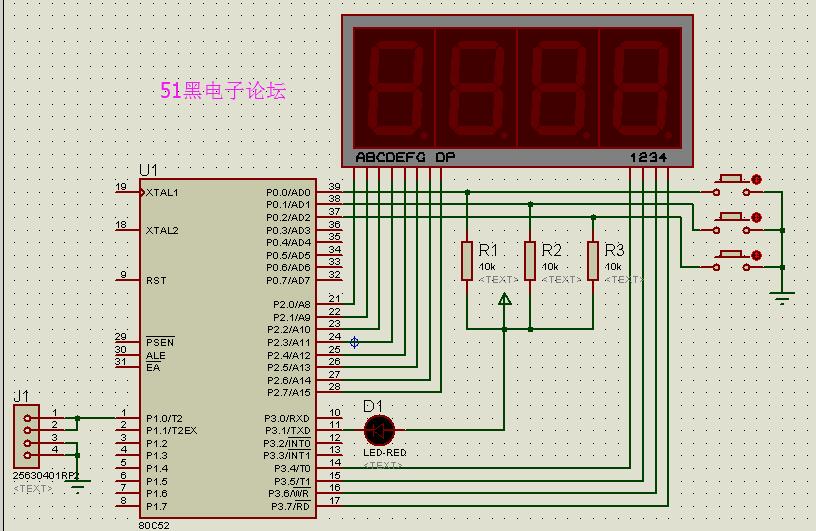
Task: Click the second digit of the display
Action: (476, 88)
